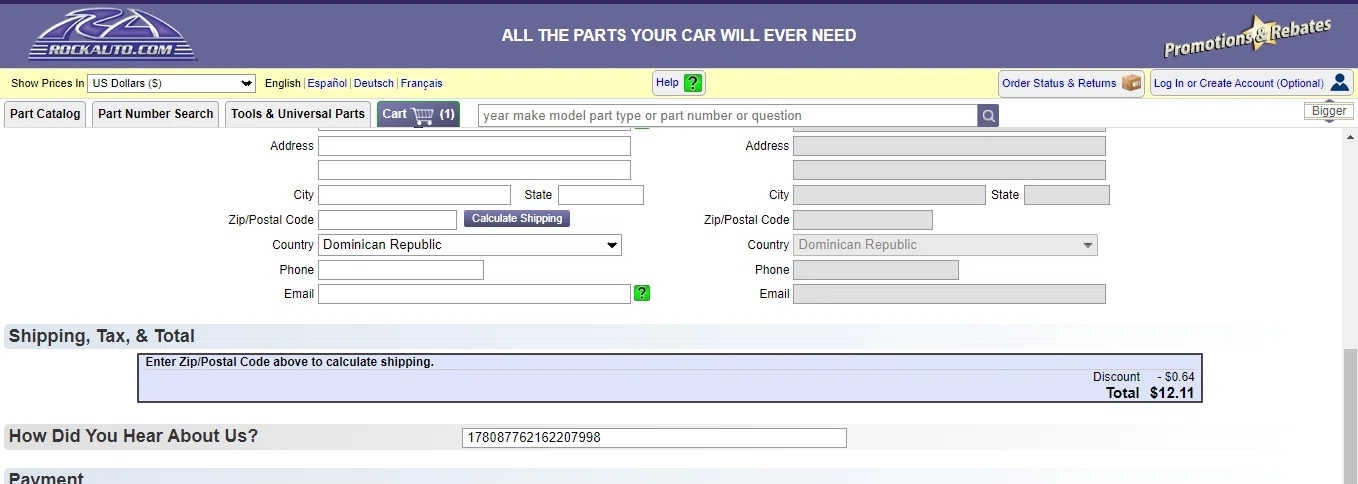The height and width of the screenshot is (484, 1358).
Task: Click the search magnifier button
Action: (988, 116)
